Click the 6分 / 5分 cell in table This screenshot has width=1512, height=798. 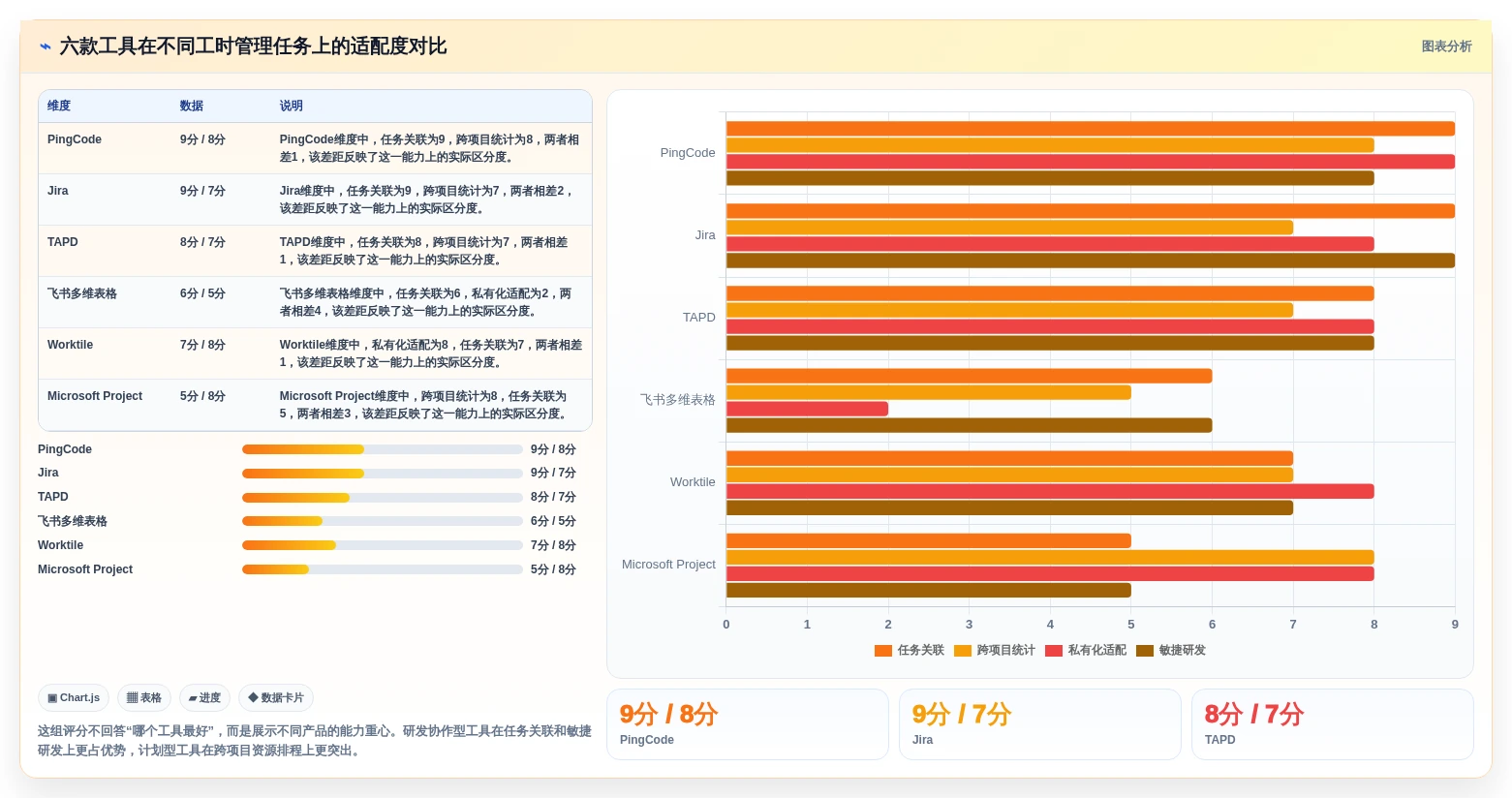[x=202, y=293]
